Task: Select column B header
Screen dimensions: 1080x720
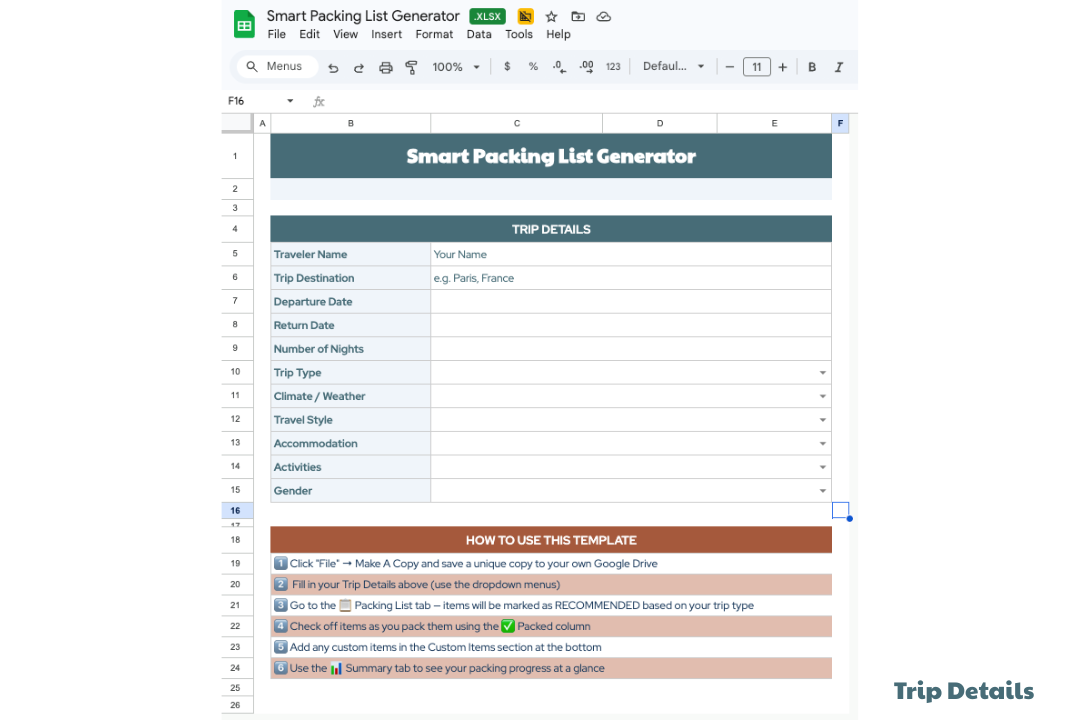Action: click(x=351, y=123)
